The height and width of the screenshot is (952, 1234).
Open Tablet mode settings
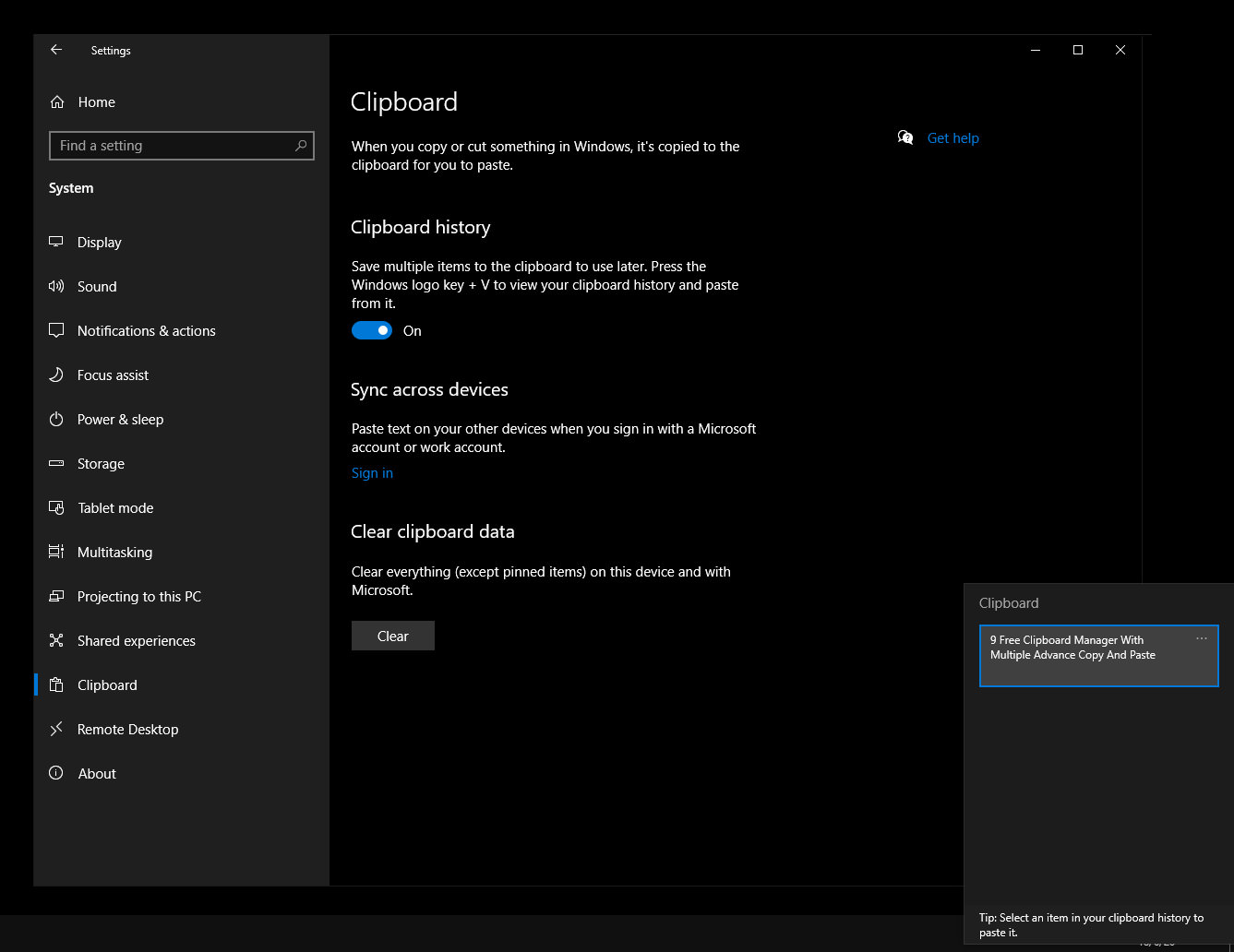point(114,507)
